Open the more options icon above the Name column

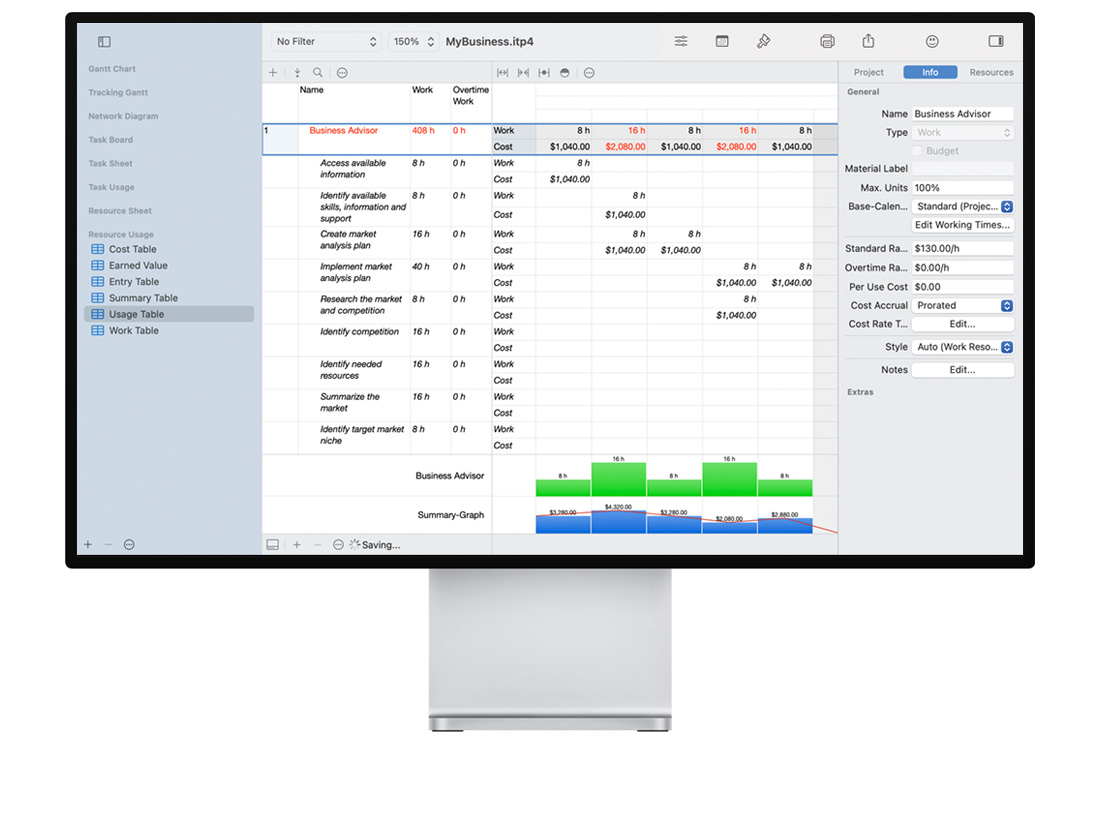342,73
